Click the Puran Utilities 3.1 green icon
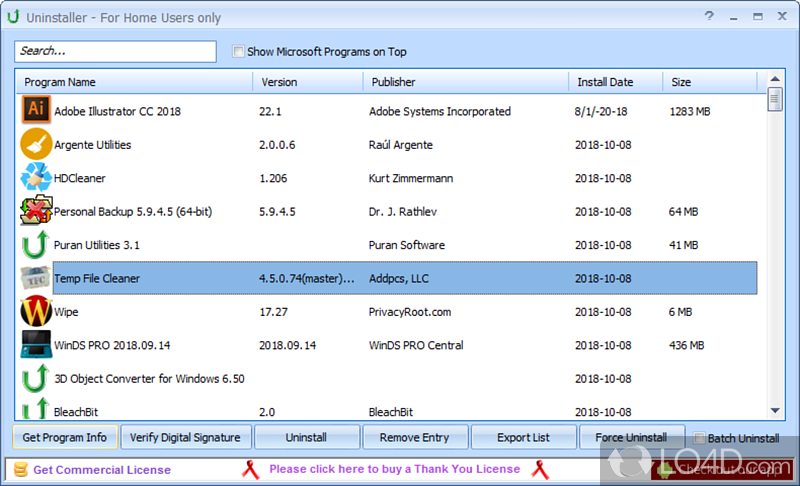800x486 pixels. pos(35,244)
